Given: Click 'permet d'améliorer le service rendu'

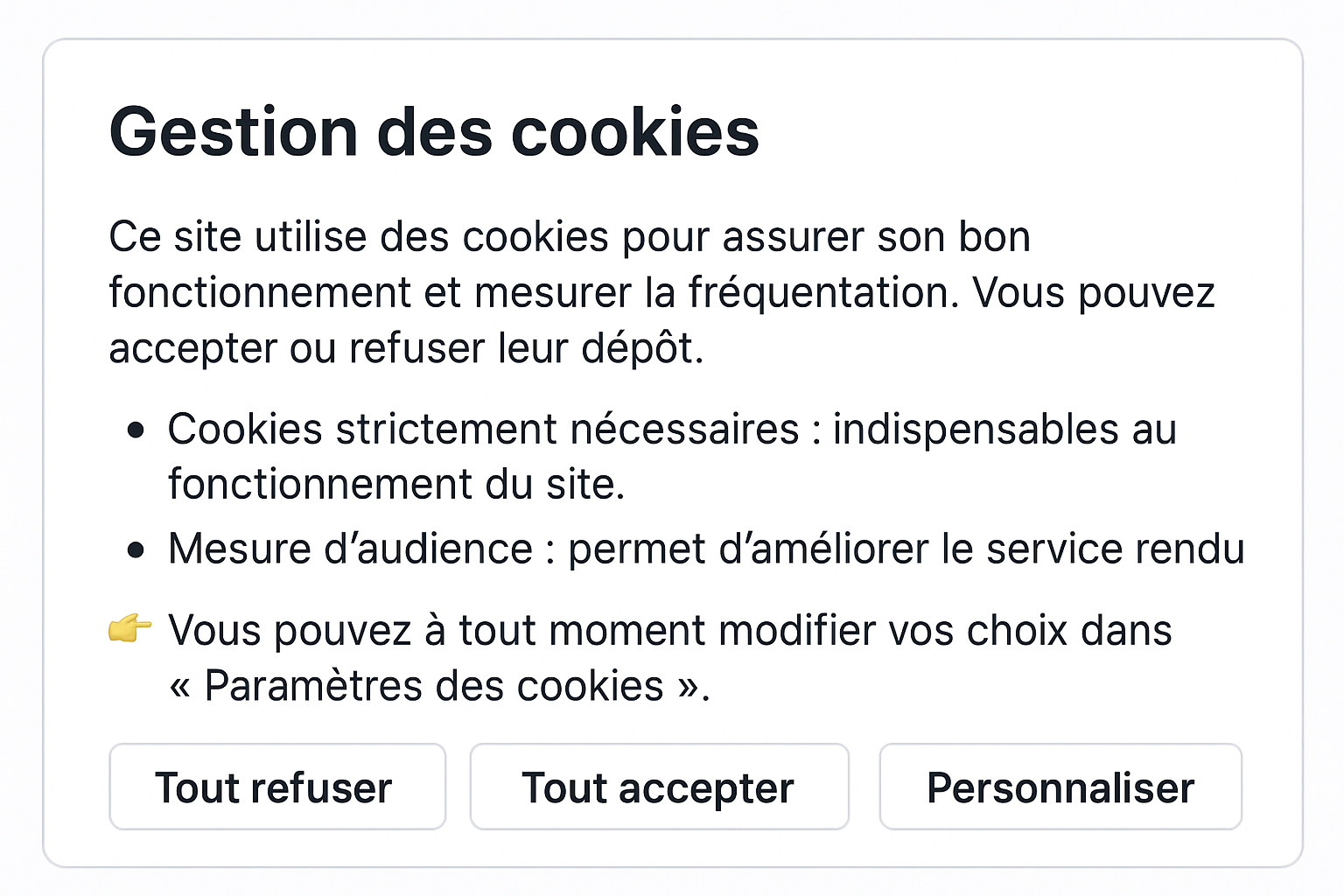Looking at the screenshot, I should click(906, 549).
